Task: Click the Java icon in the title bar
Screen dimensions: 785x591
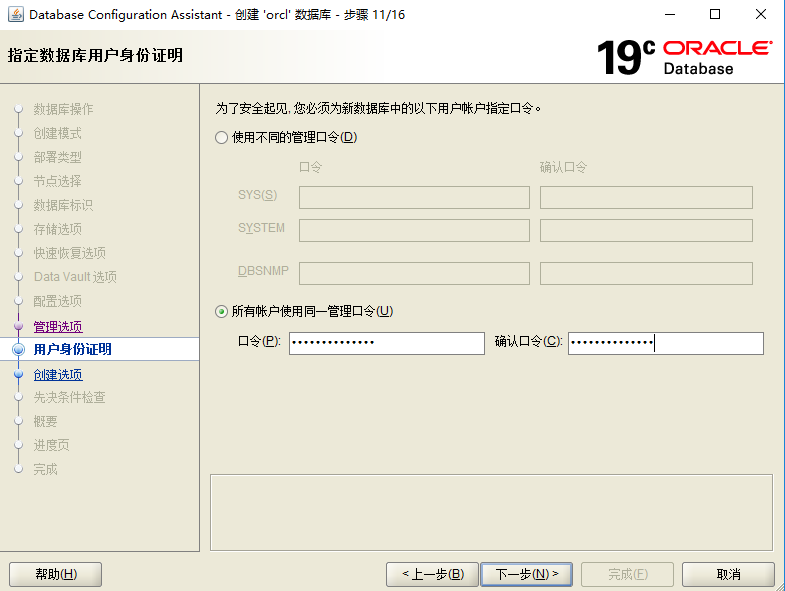Action: pos(15,15)
